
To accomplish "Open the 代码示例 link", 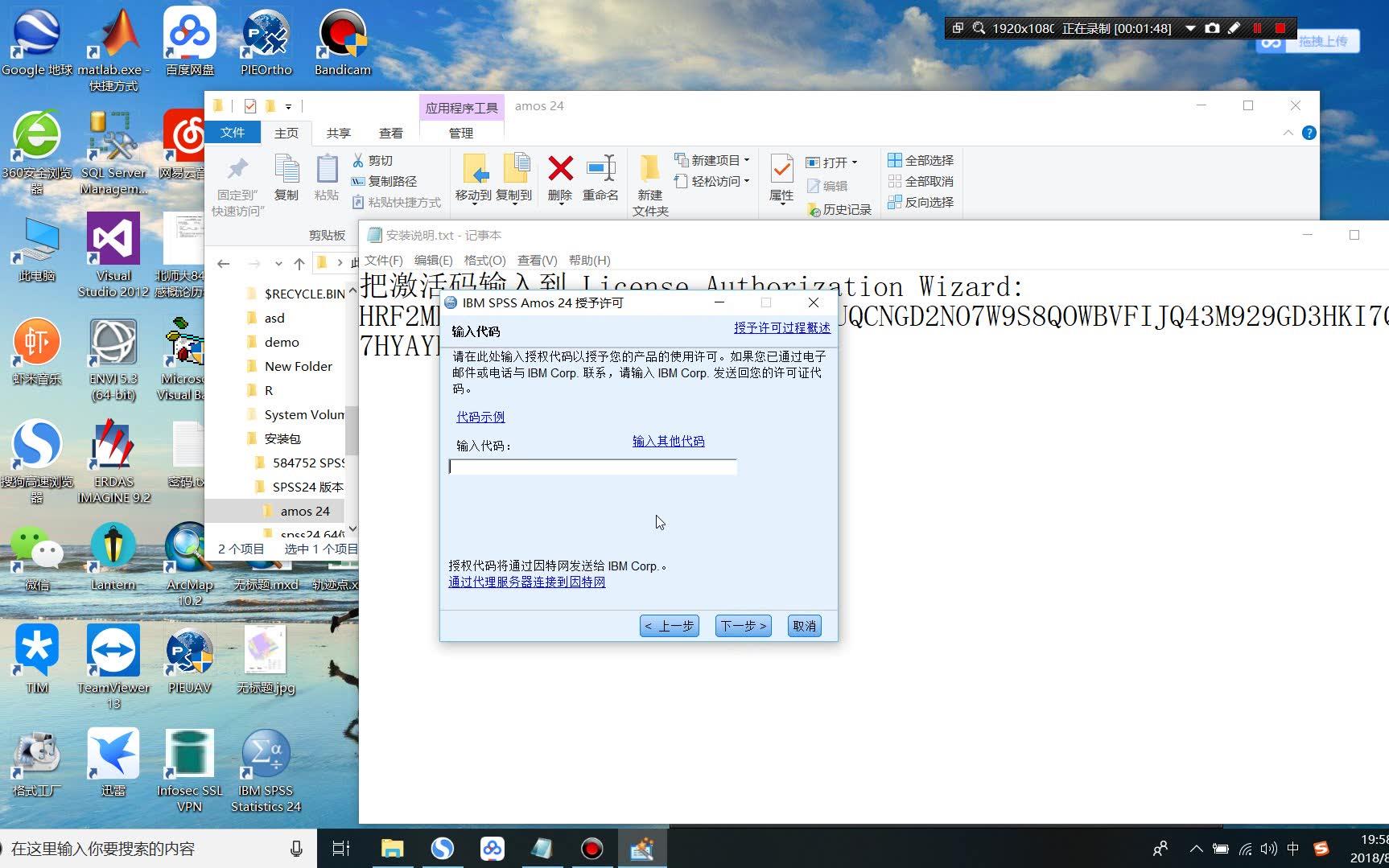I will (480, 417).
